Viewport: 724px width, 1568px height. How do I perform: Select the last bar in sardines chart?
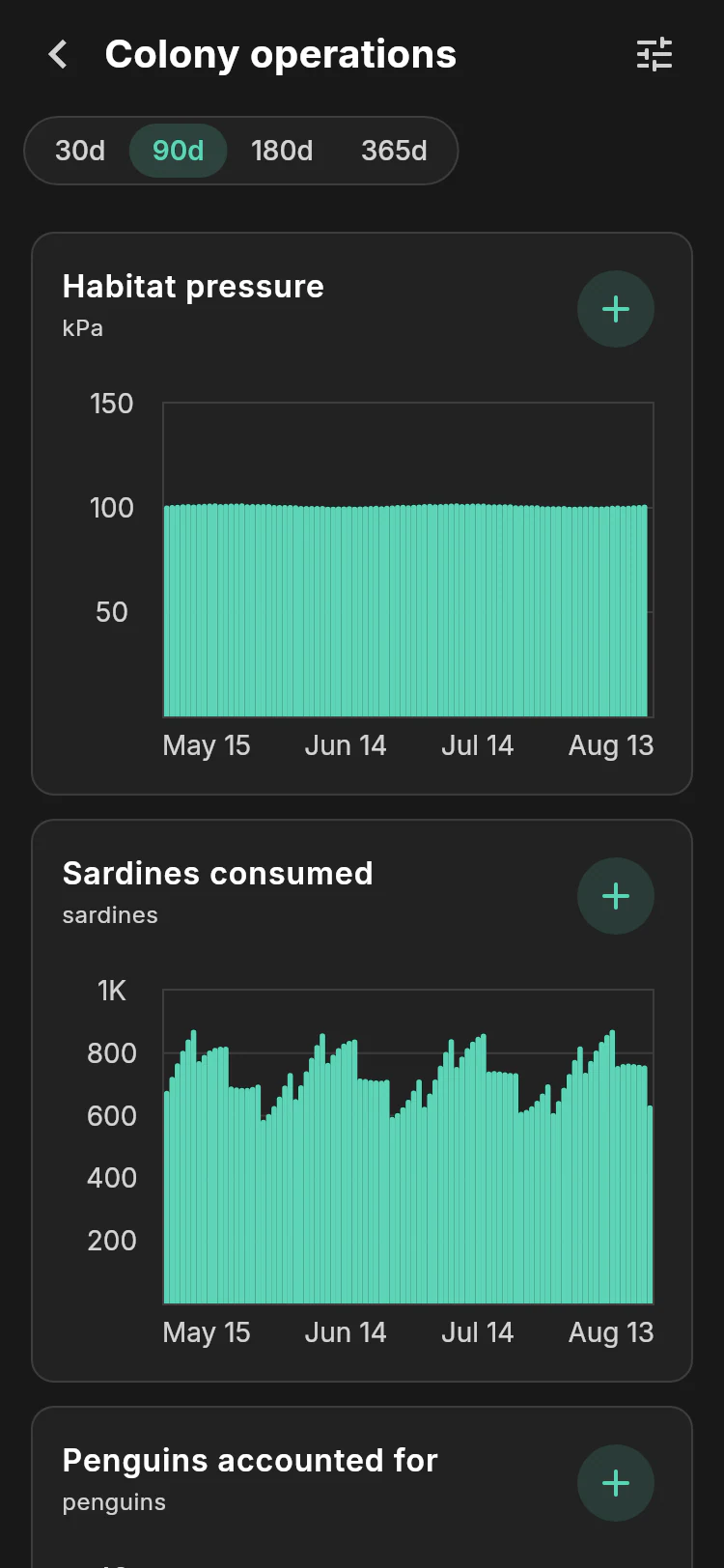[x=651, y=1205]
